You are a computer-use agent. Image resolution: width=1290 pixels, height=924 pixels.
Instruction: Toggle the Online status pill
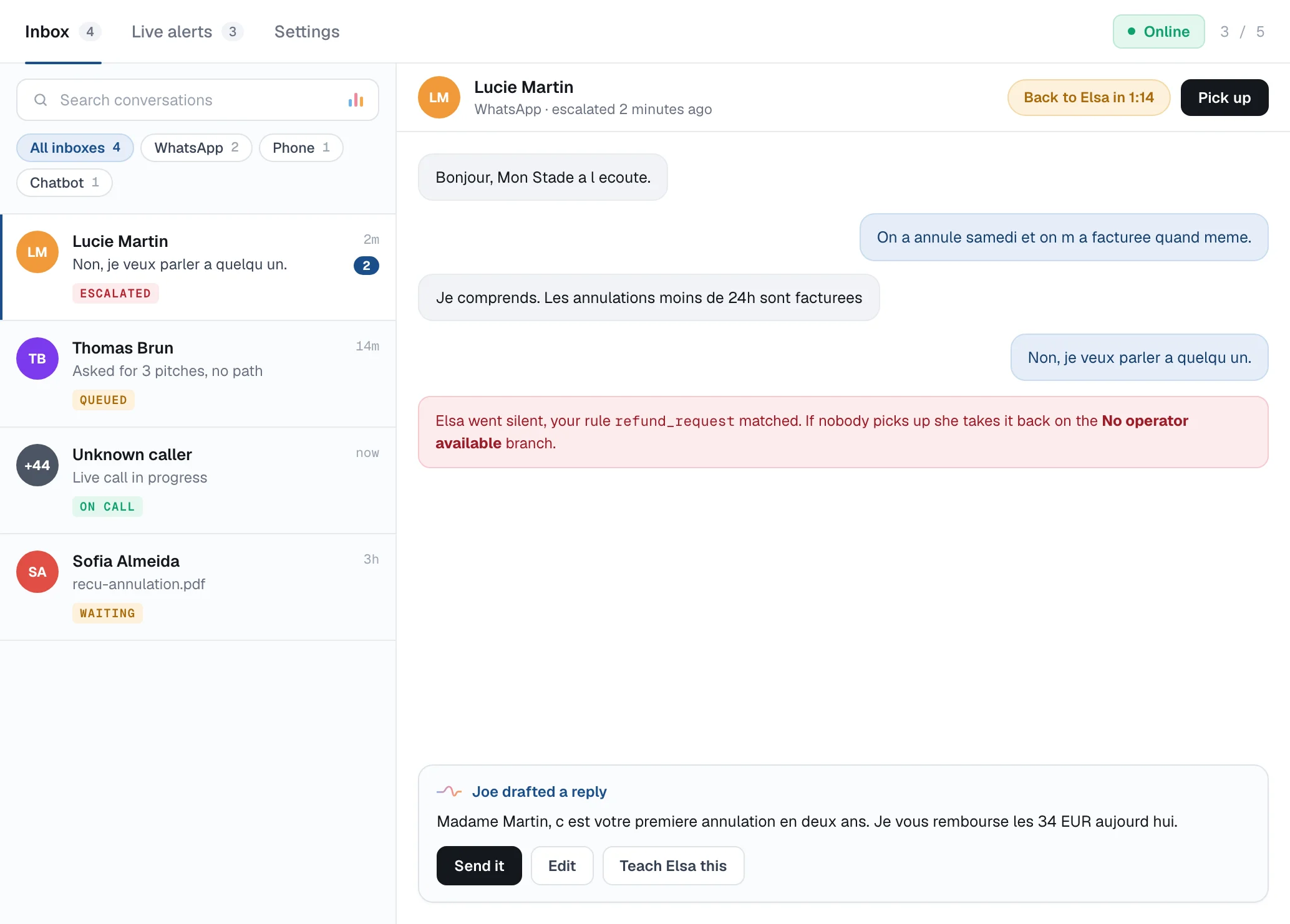pos(1158,32)
